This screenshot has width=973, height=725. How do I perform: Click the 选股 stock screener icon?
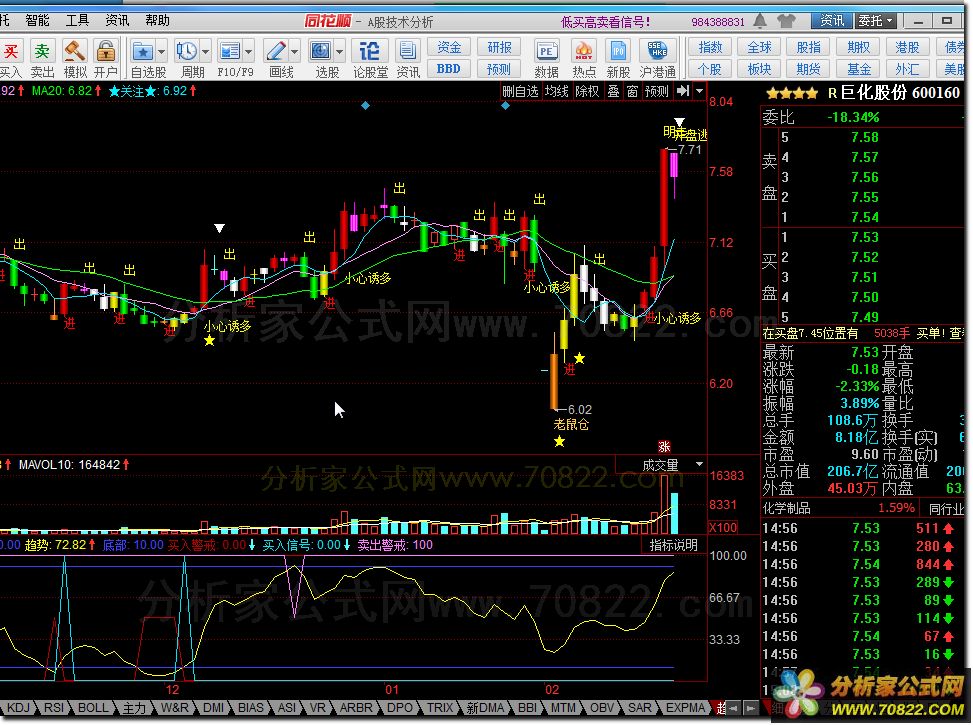[321, 52]
